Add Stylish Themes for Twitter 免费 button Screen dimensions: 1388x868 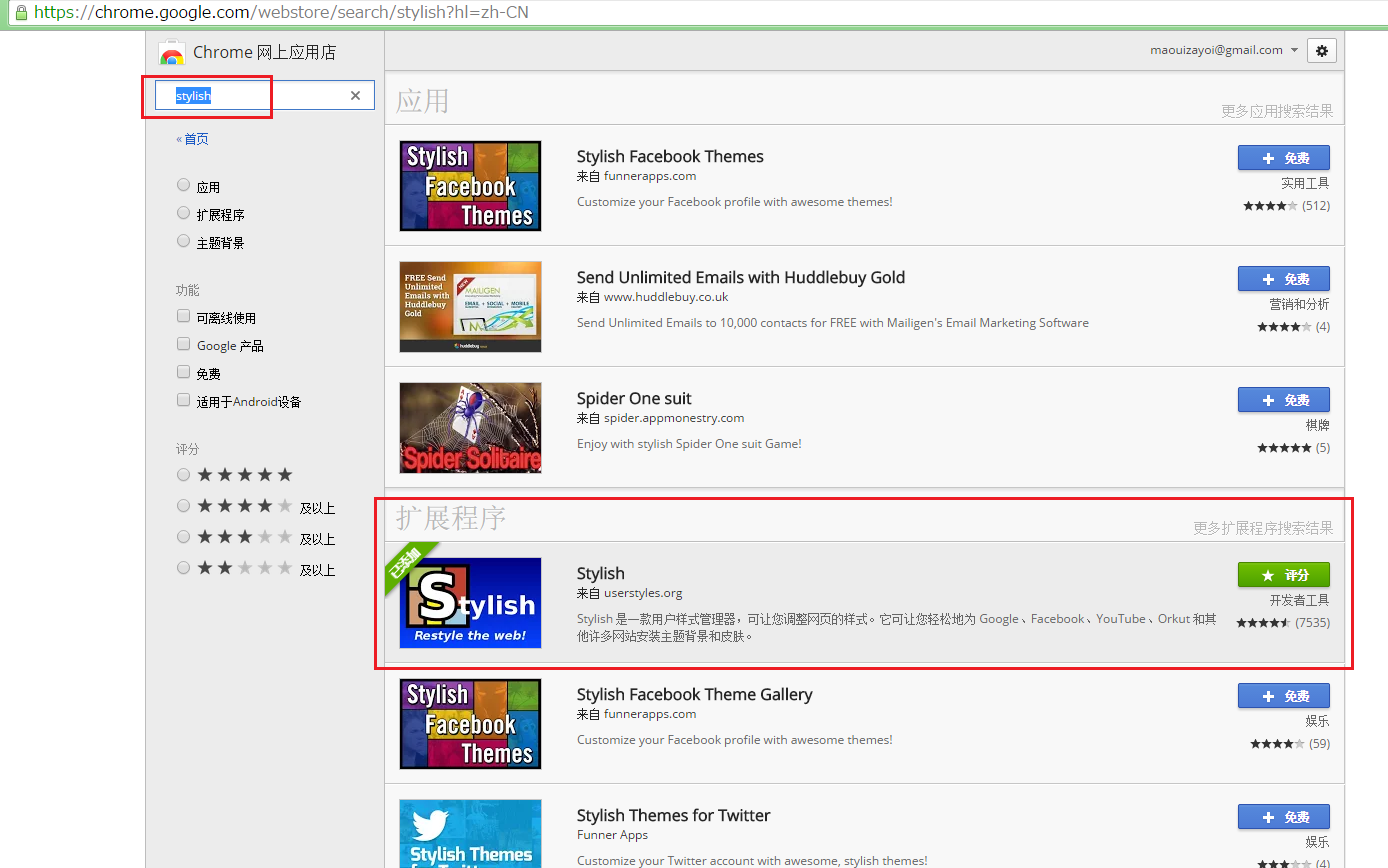coord(1284,817)
